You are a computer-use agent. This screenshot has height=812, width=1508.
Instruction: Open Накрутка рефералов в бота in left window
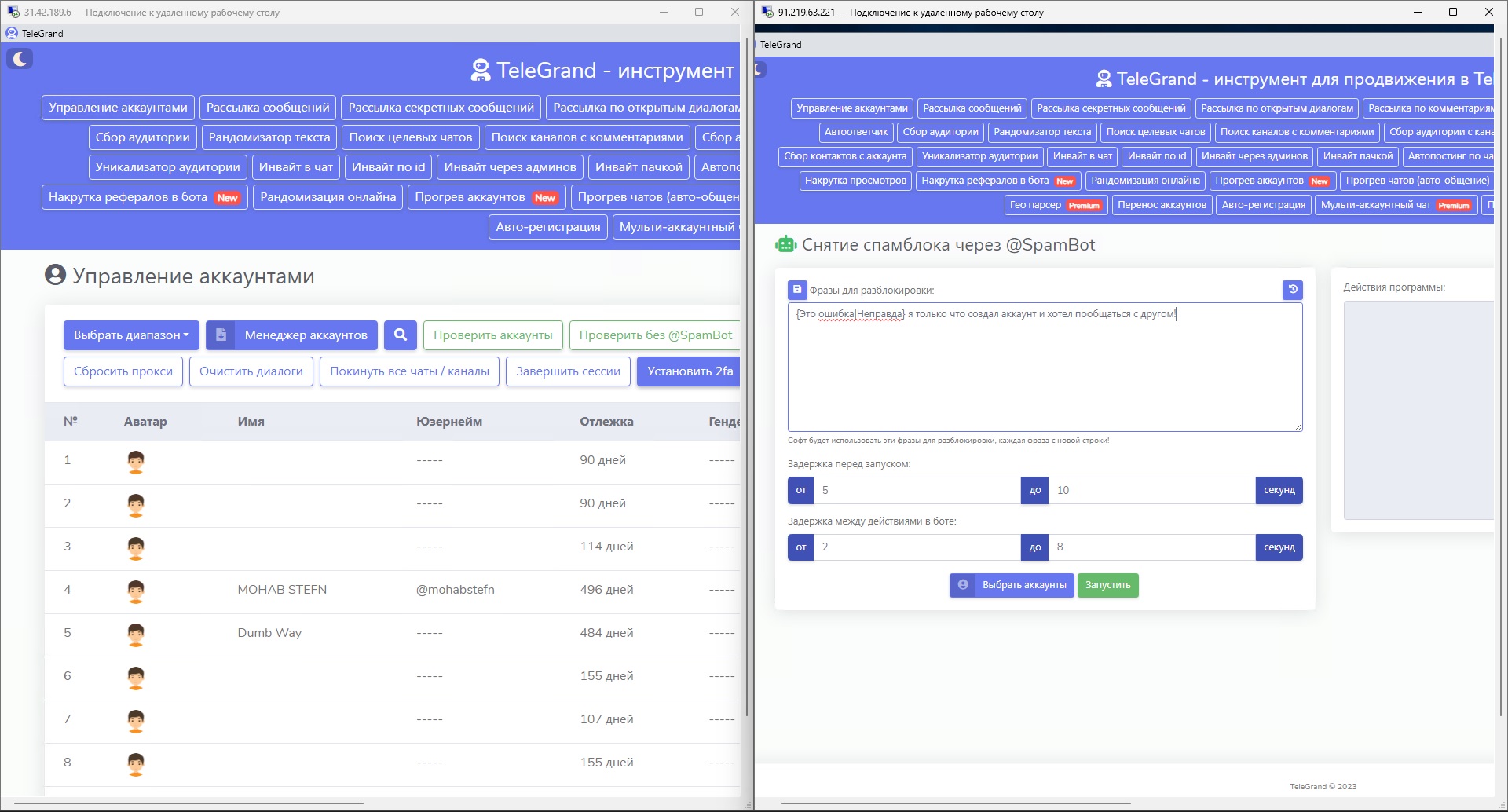pyautogui.click(x=145, y=197)
